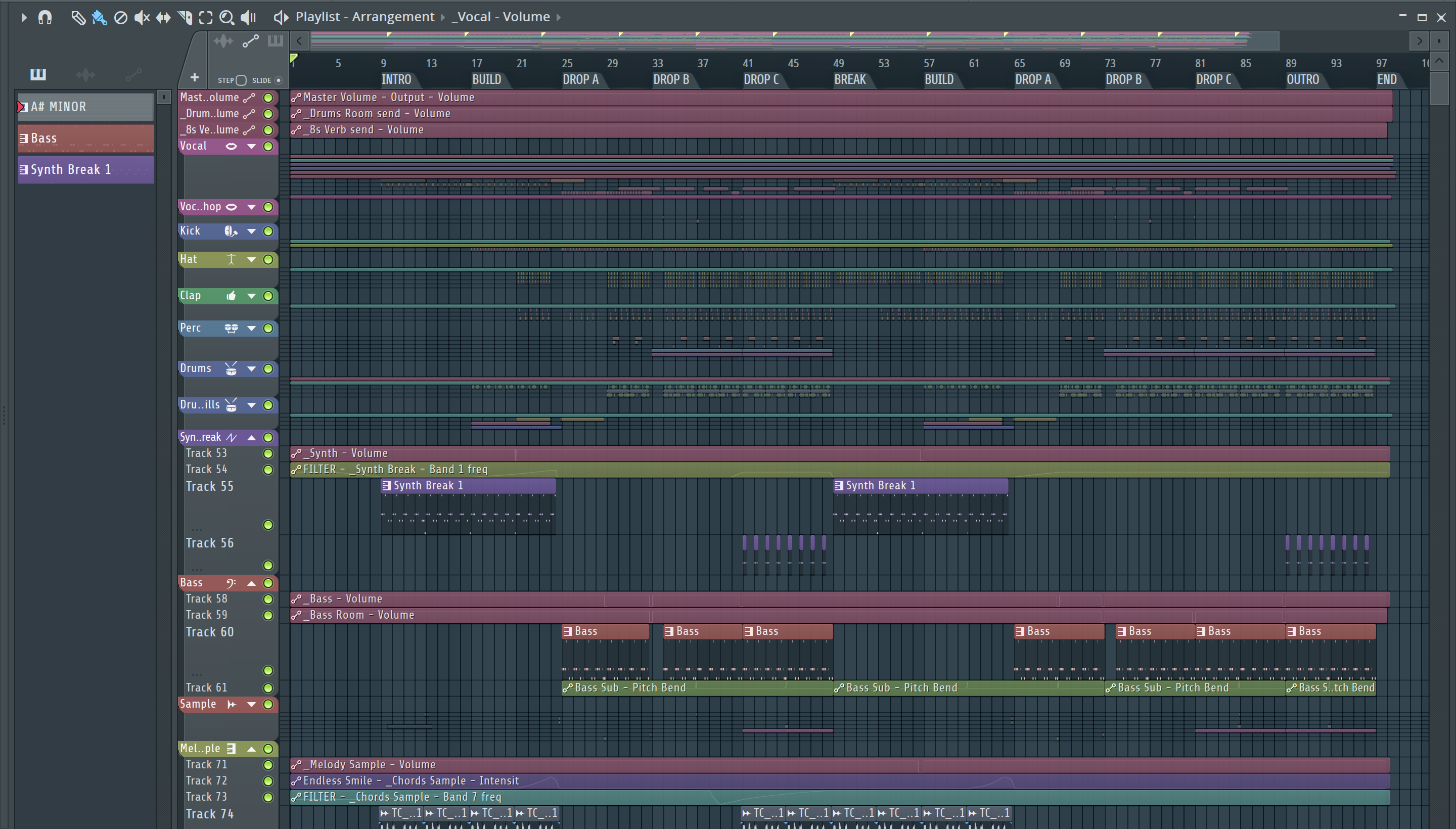The height and width of the screenshot is (829, 1456).
Task: Select the A# MINOR pattern in picker
Action: click(85, 107)
